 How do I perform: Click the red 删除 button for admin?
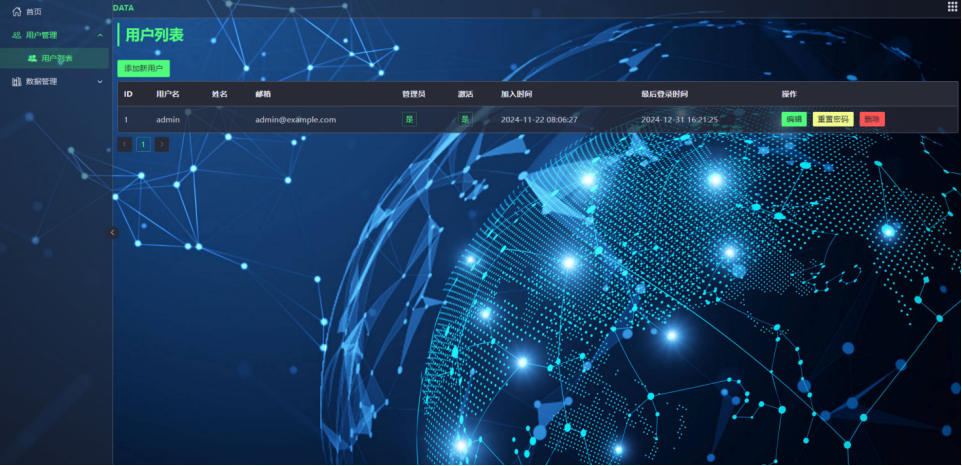point(872,120)
